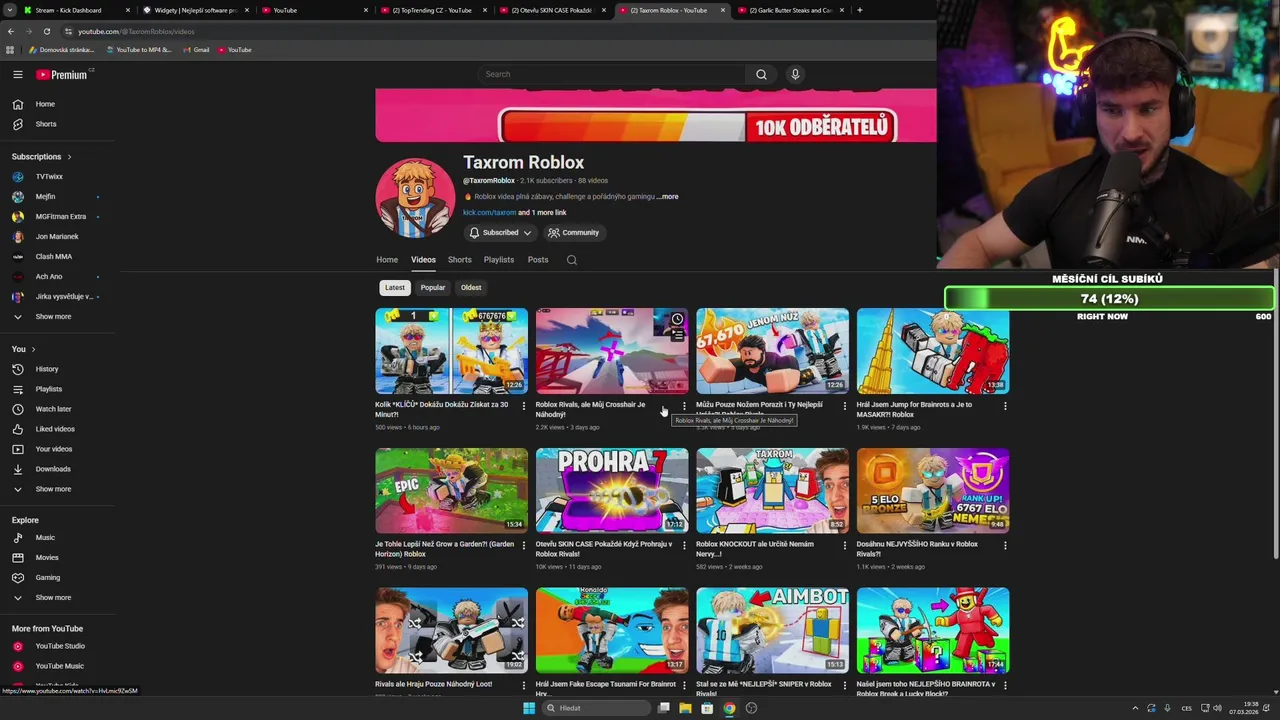
Task: Open YouTube Studio link
Action: tap(60, 646)
